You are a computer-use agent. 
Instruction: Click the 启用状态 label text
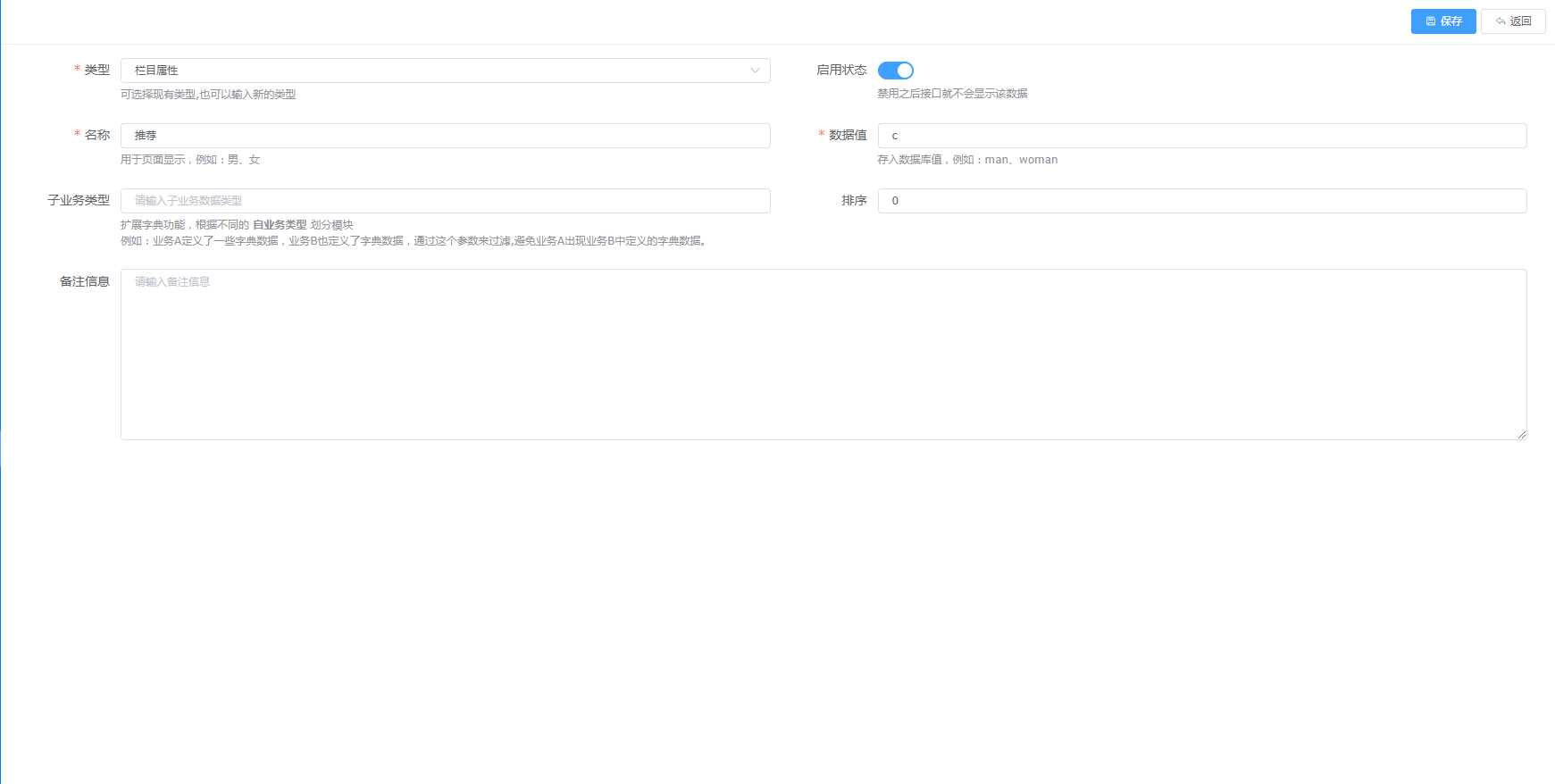(x=840, y=70)
